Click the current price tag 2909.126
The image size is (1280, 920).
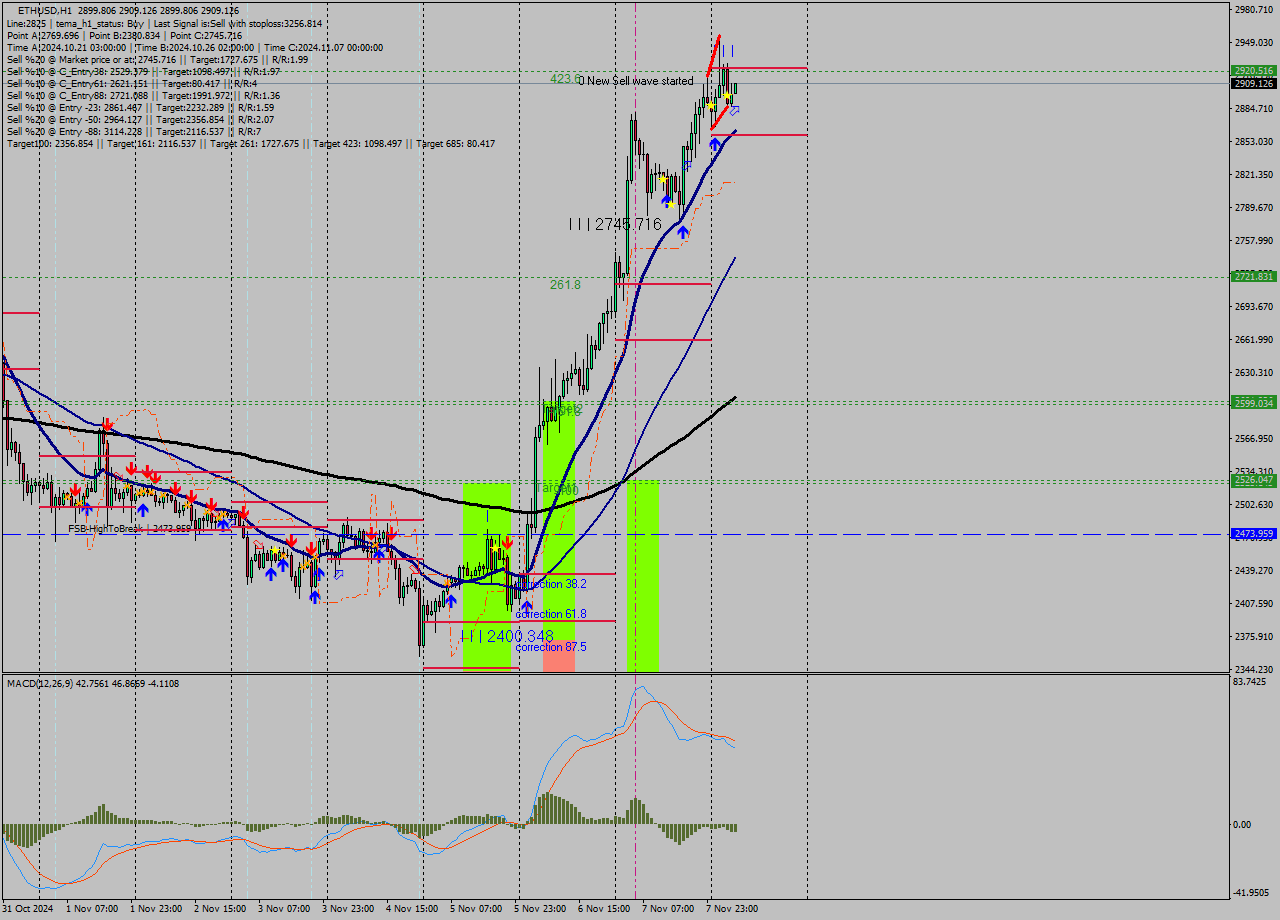coord(1253,83)
